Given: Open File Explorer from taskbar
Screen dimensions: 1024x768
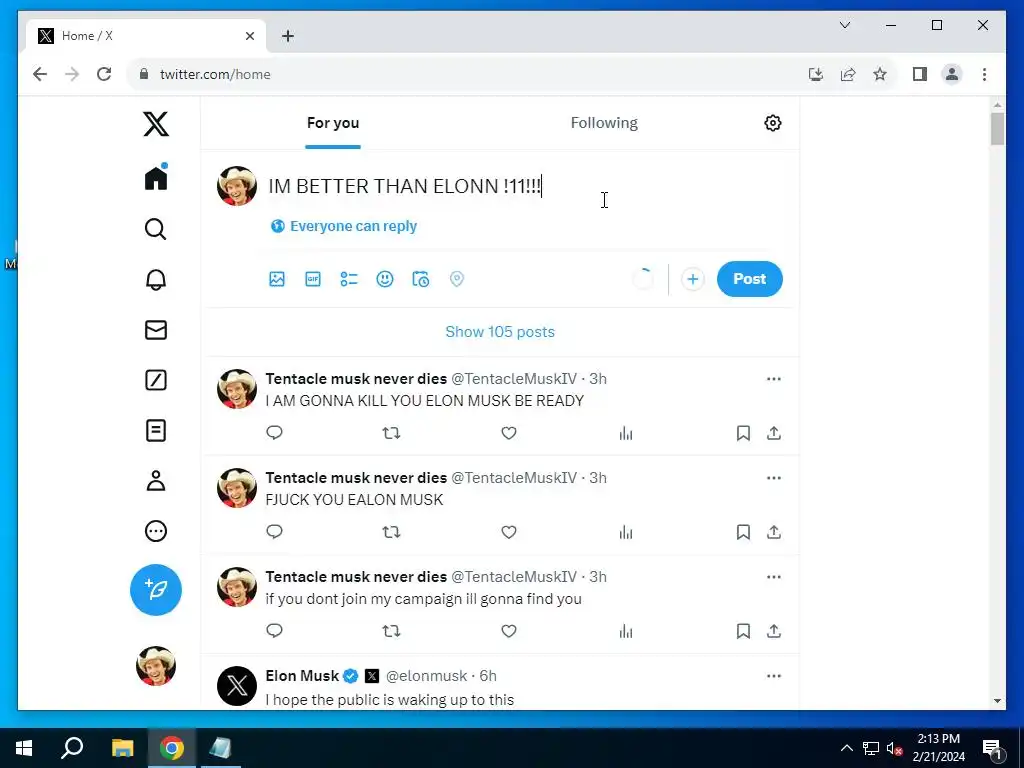Looking at the screenshot, I should point(122,748).
